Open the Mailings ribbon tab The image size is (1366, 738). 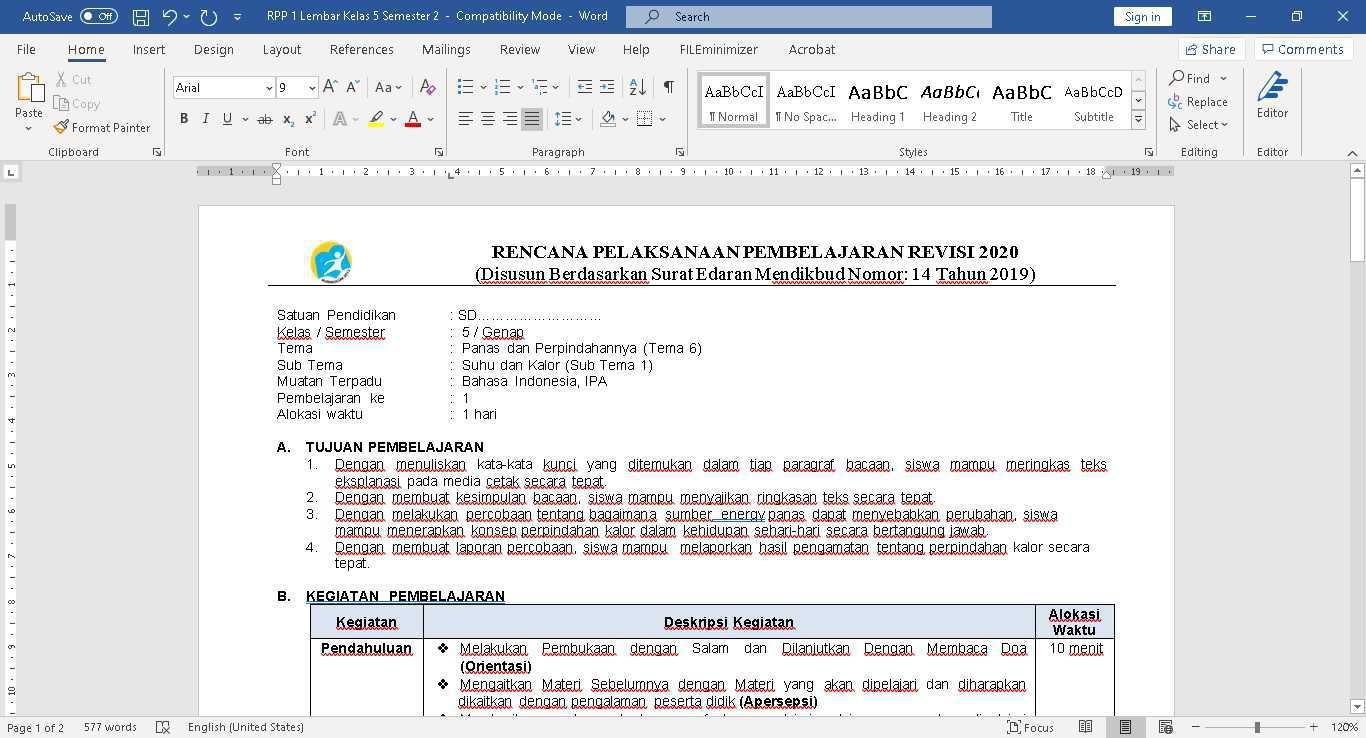coord(446,49)
